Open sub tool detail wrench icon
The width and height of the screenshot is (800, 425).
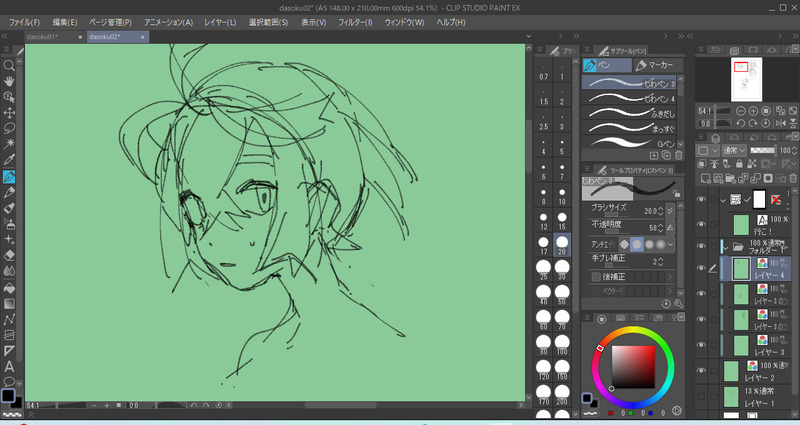[x=679, y=304]
